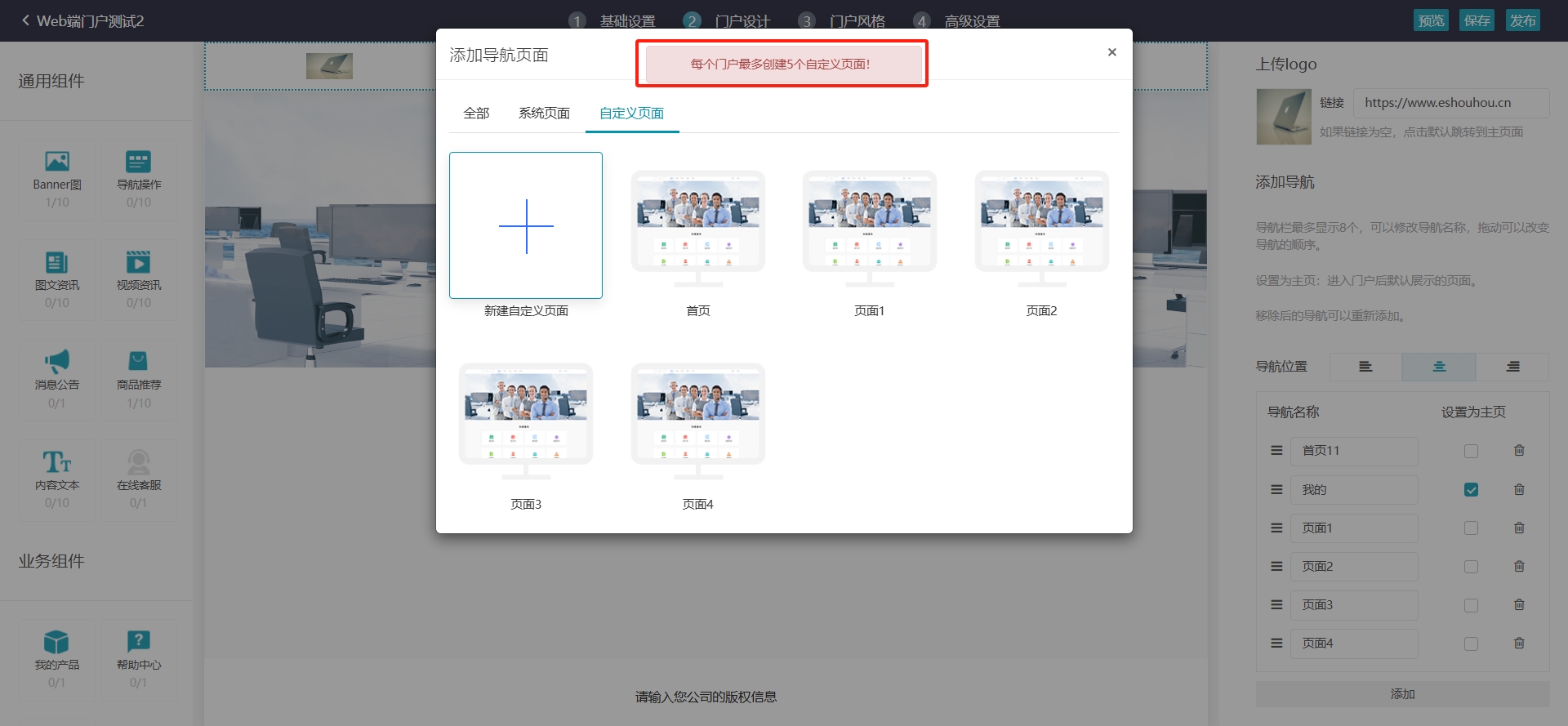This screenshot has height=726, width=1568.
Task: Set center alignment for 导航位置
Action: click(1439, 367)
